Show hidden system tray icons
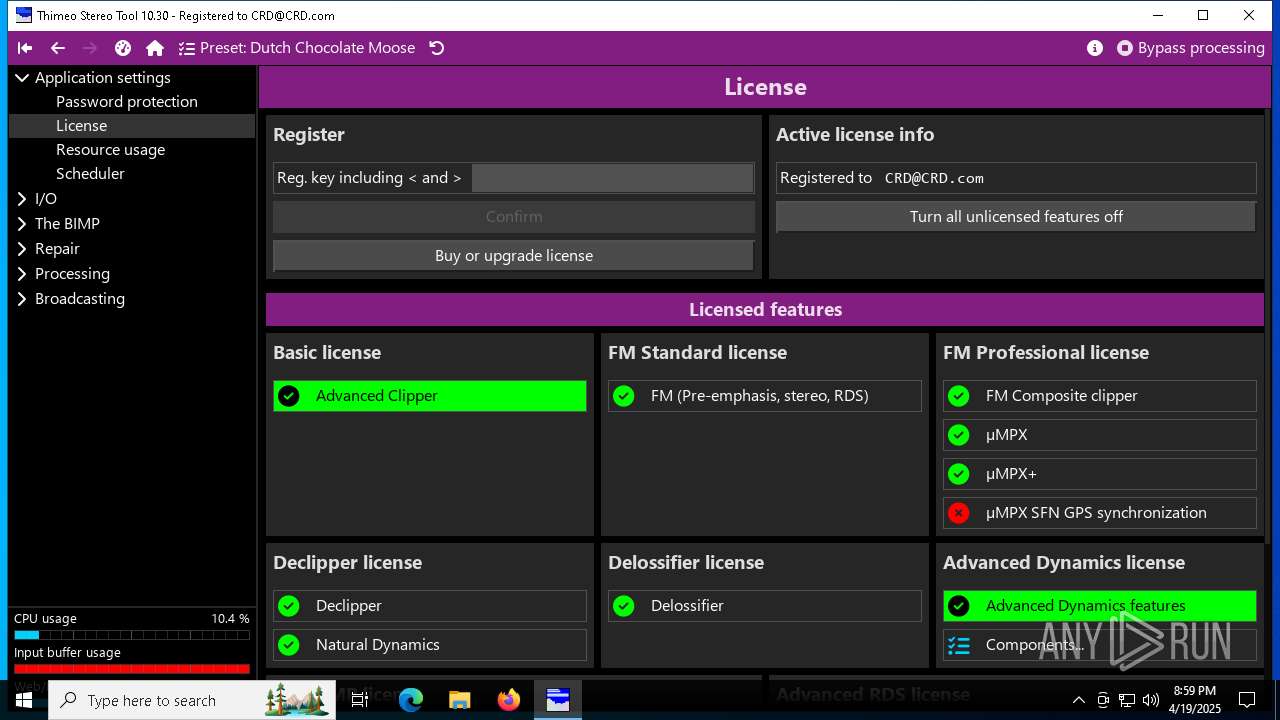This screenshot has width=1280, height=720. (1078, 700)
